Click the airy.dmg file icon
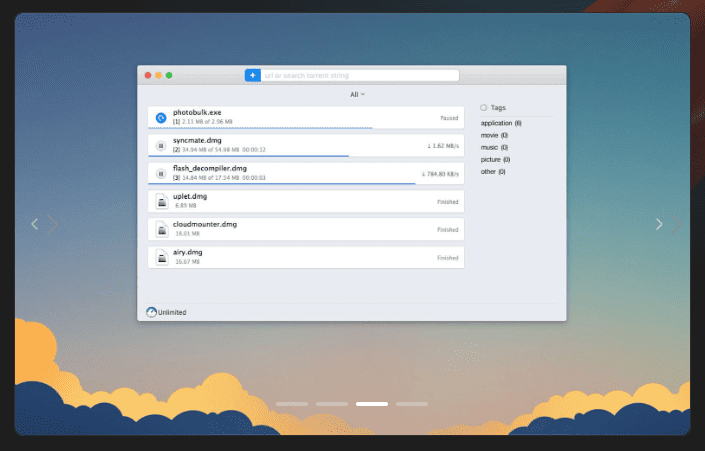705x451 pixels. tap(162, 257)
